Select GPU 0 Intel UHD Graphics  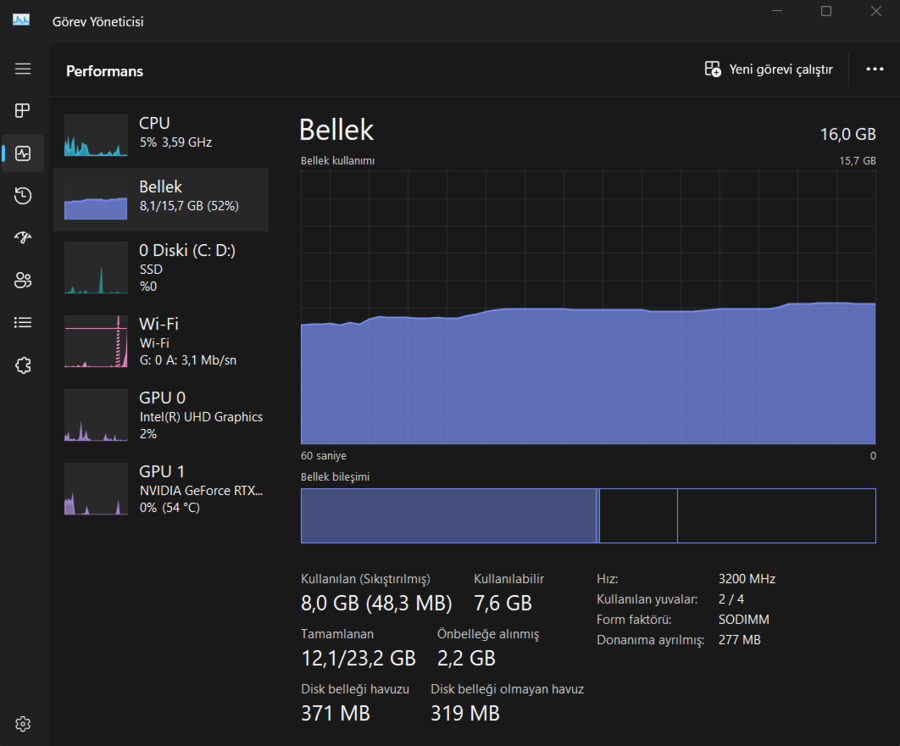coord(161,415)
